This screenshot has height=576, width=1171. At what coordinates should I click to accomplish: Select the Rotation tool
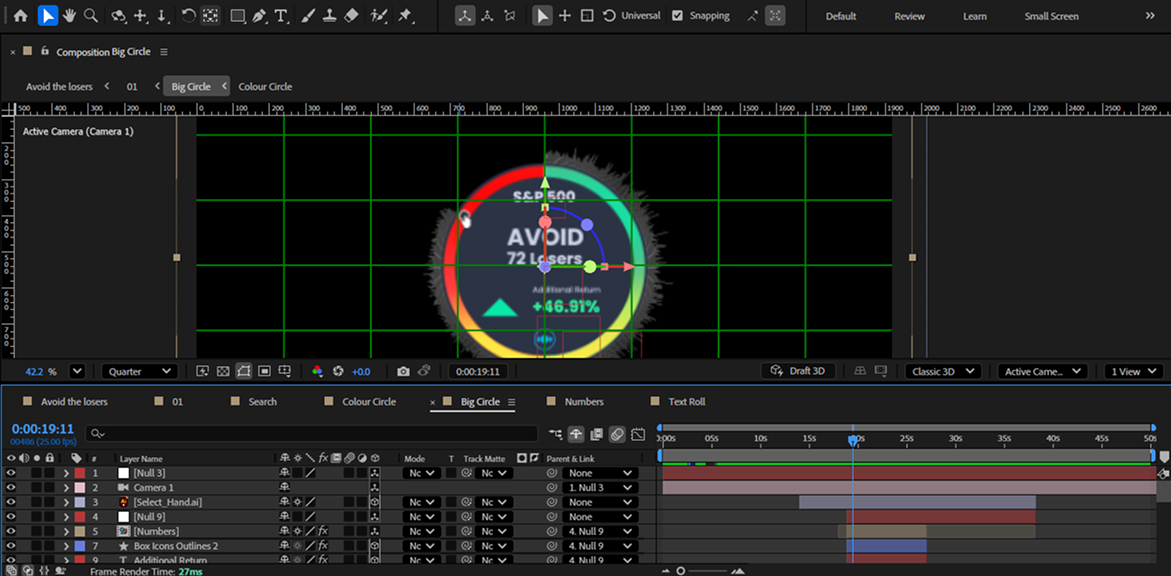click(188, 16)
